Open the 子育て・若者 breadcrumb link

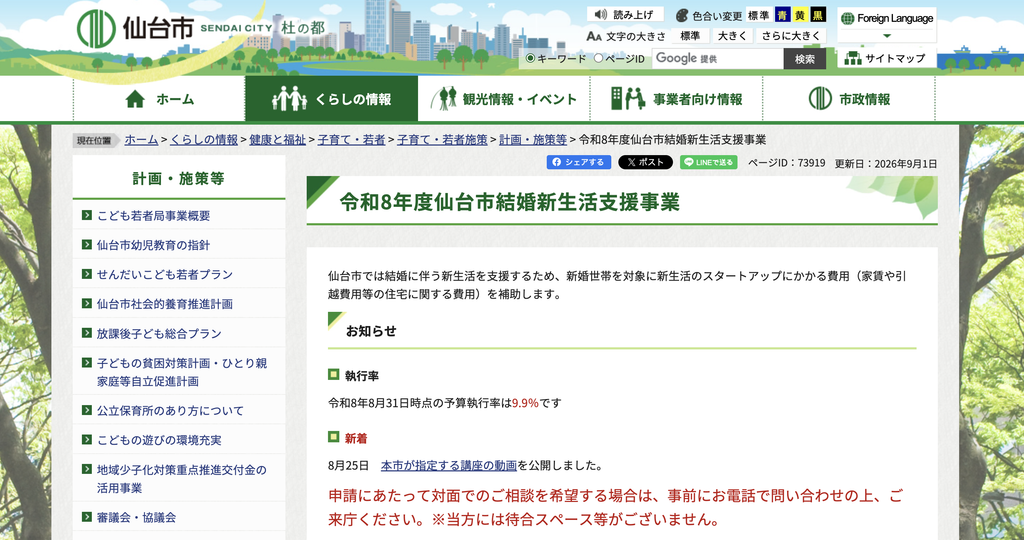[351, 139]
